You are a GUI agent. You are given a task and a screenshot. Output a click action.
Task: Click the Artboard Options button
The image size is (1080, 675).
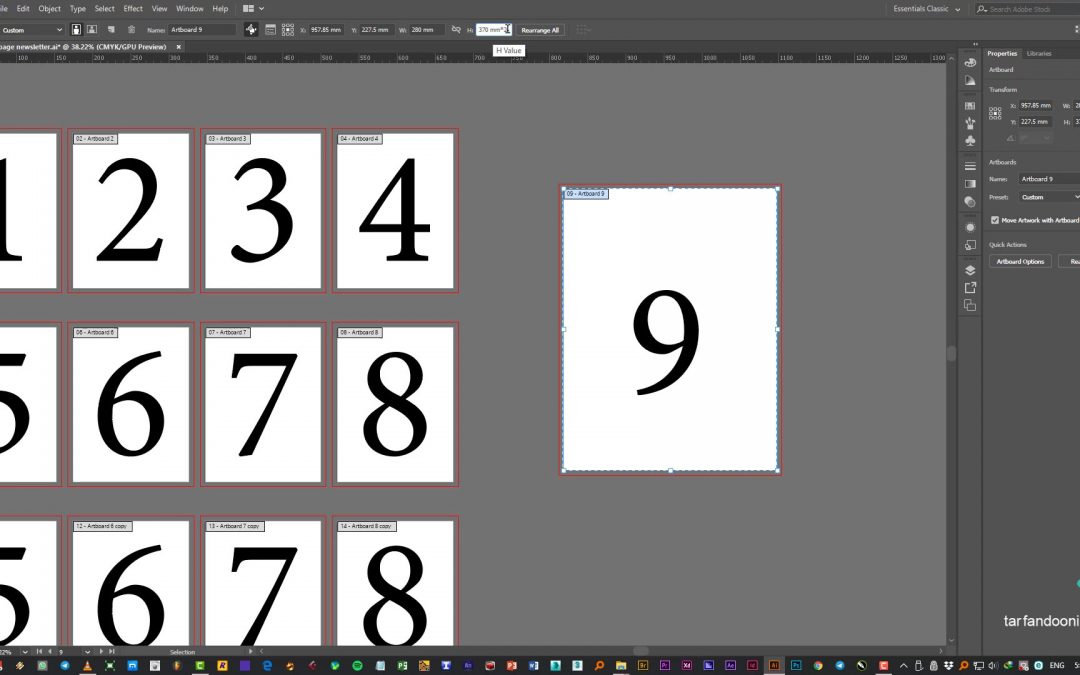point(1020,261)
